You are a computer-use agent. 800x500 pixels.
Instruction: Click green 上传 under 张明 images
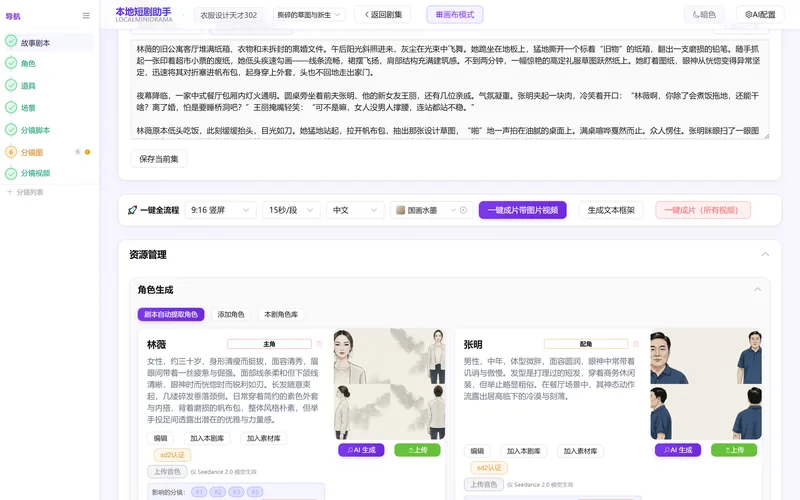point(734,450)
